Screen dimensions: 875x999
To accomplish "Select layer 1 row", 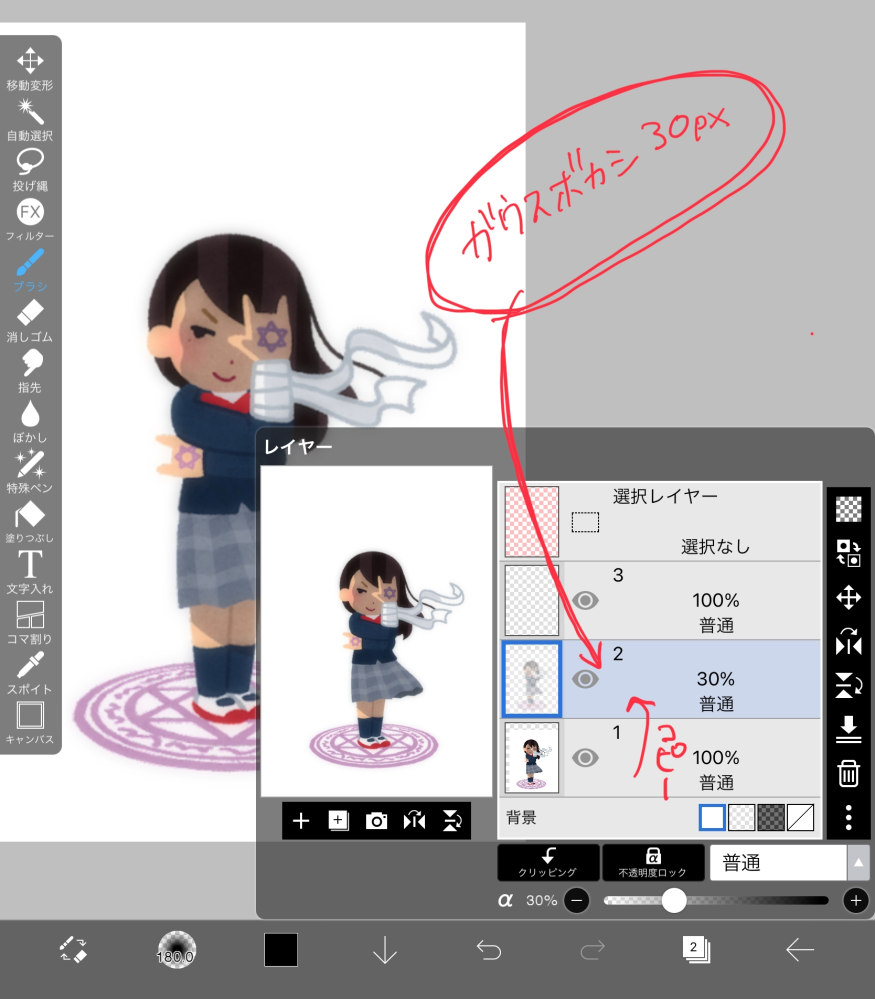I will 660,758.
